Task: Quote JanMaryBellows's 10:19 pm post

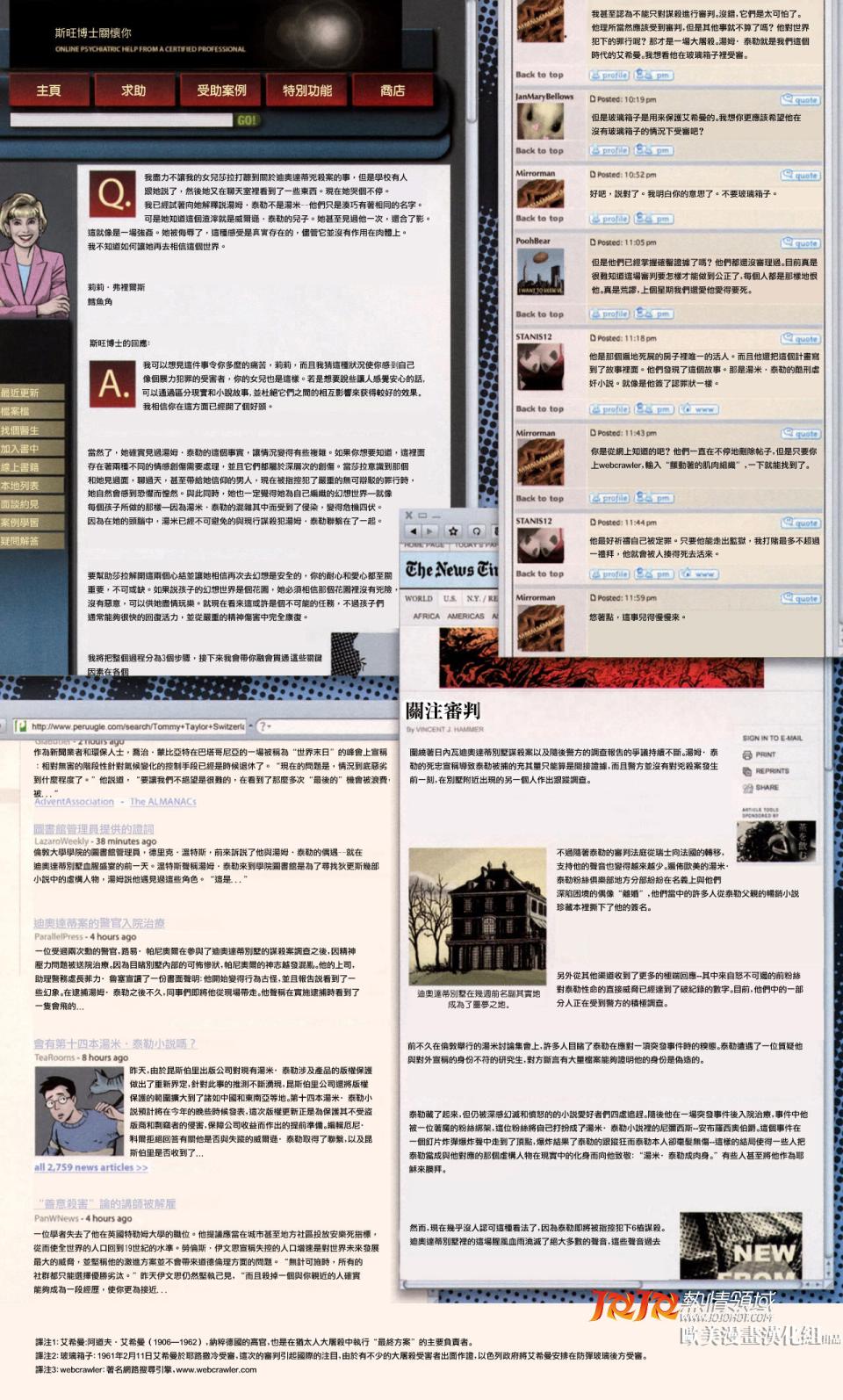Action: [800, 100]
